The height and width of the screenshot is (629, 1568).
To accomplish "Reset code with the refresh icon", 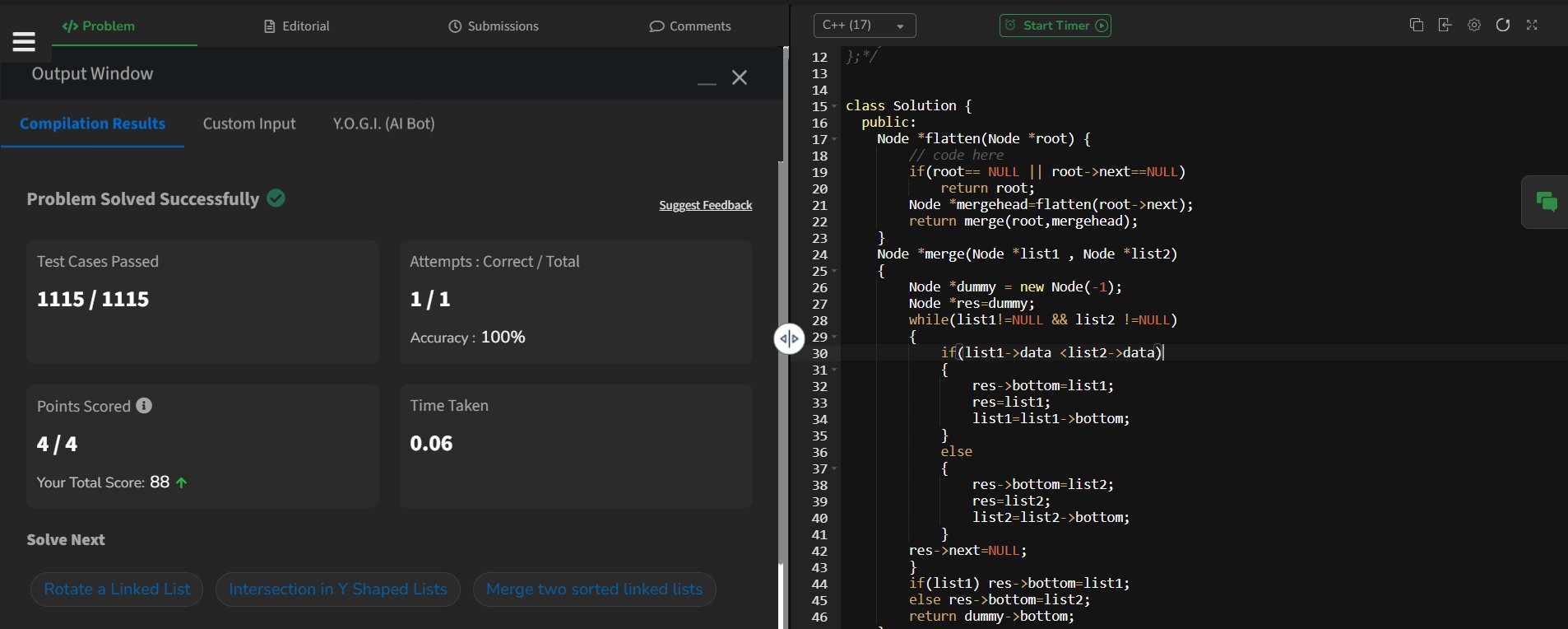I will [1503, 26].
